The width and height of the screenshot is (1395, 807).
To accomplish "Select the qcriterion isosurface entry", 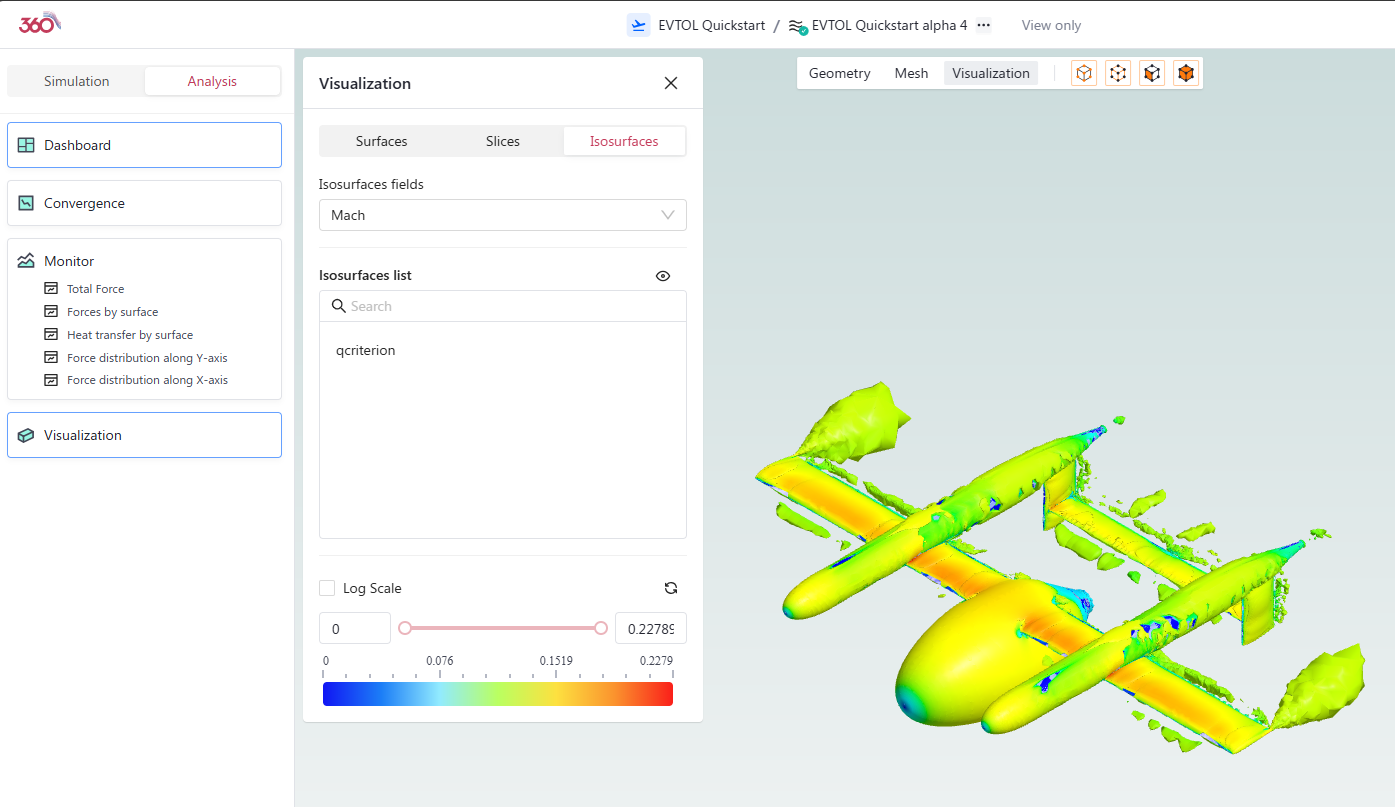I will point(366,351).
